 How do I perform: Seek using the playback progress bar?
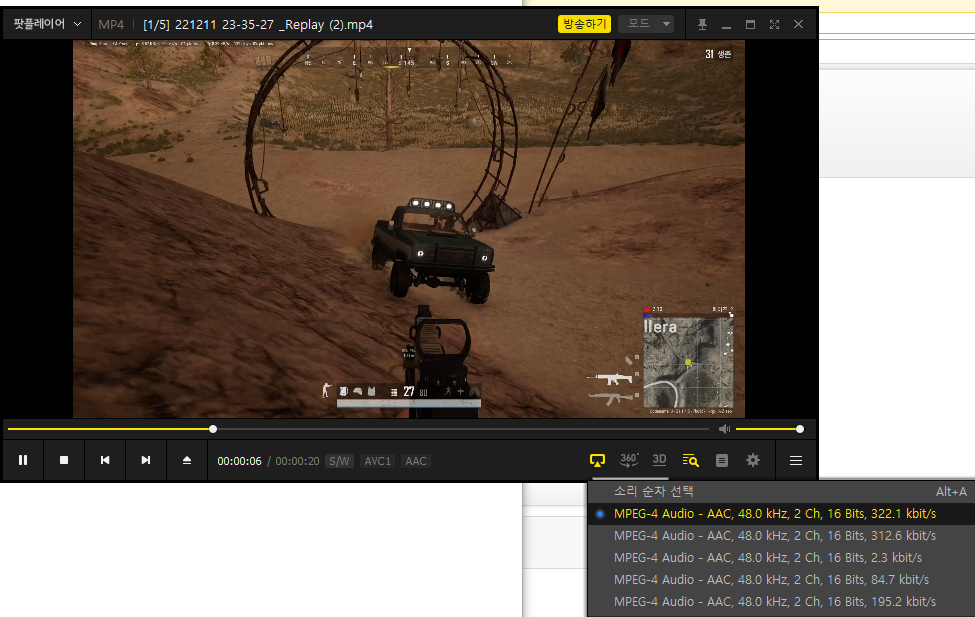(x=358, y=429)
